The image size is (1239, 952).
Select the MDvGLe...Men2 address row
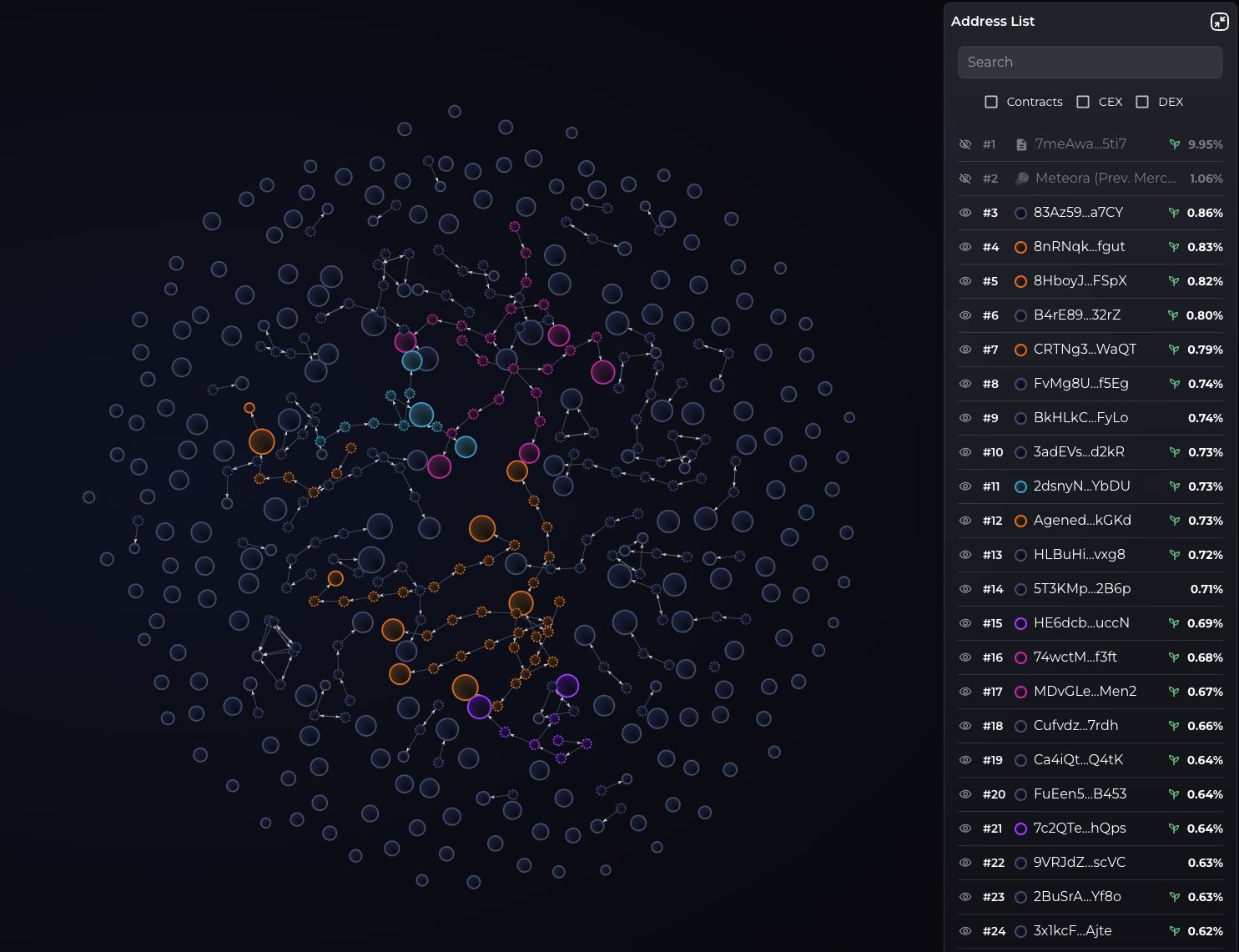(1085, 692)
